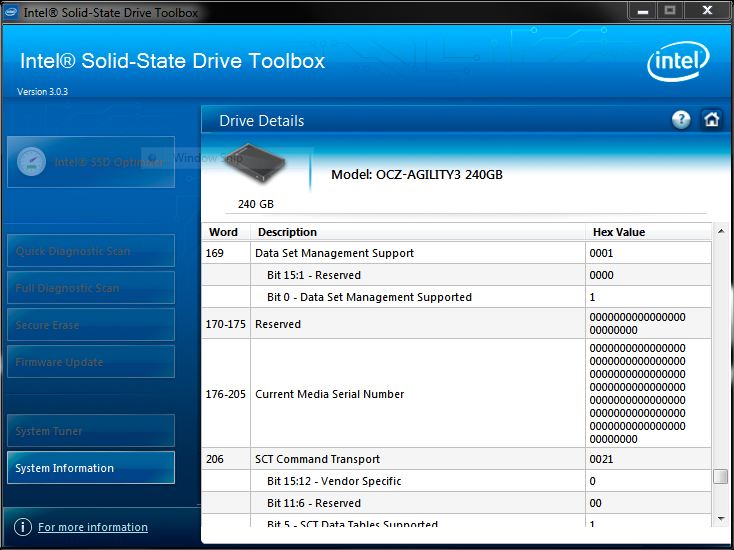Select System Information in the sidebar
Image resolution: width=734 pixels, height=550 pixels.
91,468
